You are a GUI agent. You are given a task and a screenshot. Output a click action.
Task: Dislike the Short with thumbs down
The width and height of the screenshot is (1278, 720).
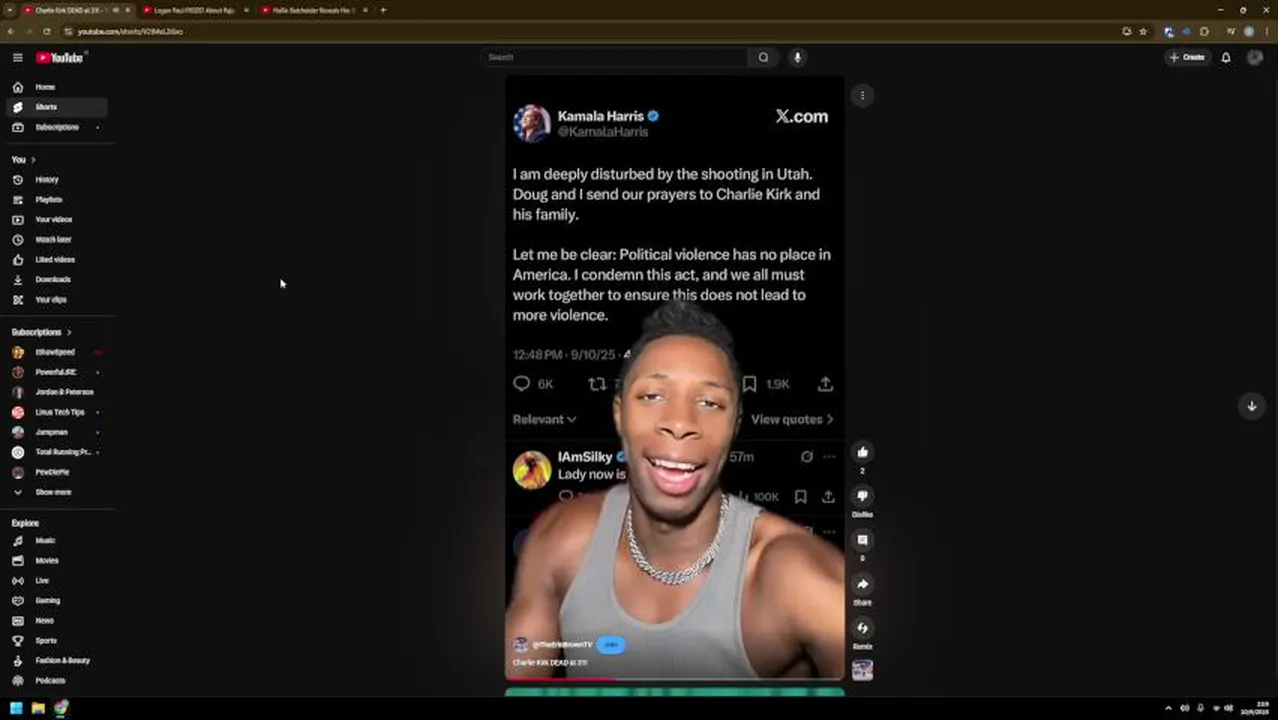pos(862,496)
